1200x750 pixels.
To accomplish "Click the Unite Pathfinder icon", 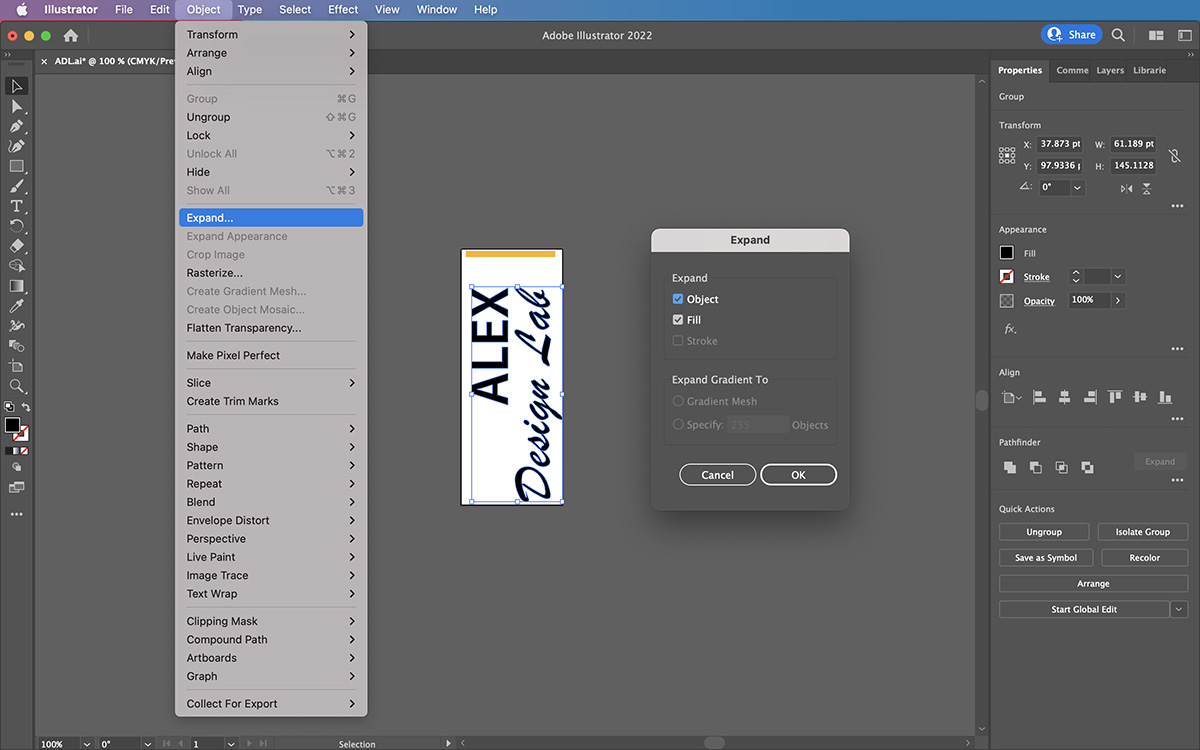I will tap(1010, 467).
